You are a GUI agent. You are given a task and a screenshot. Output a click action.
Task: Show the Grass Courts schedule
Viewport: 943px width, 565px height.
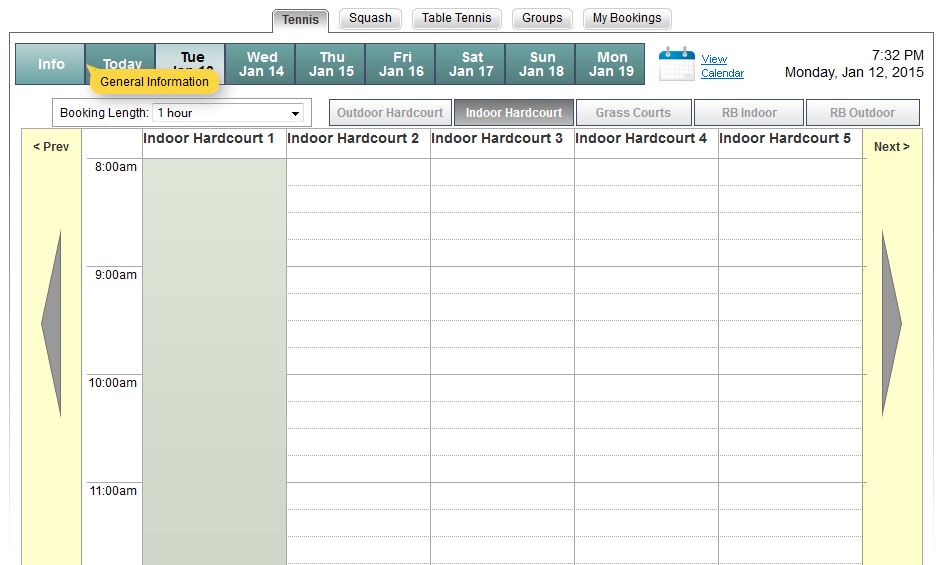633,113
